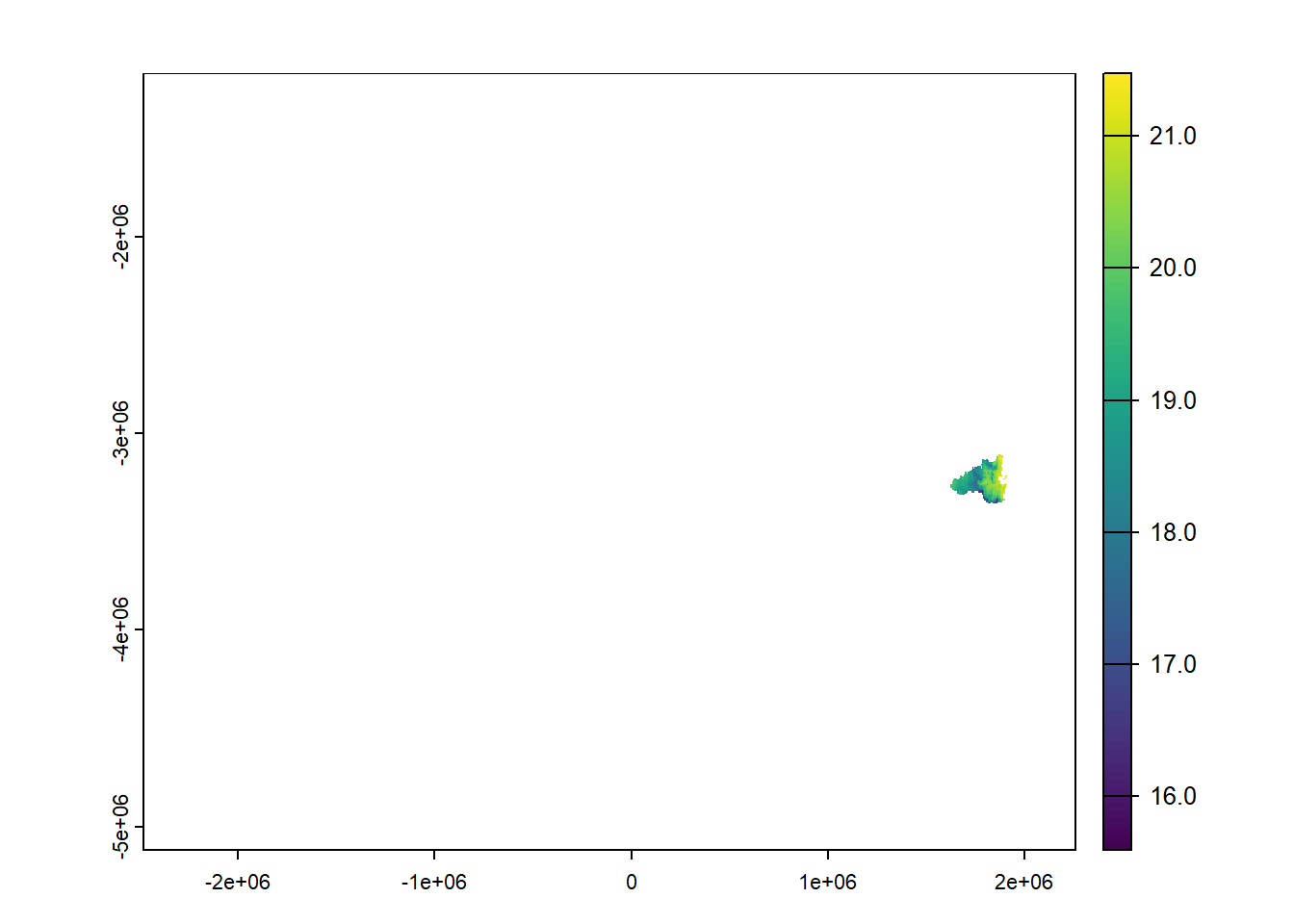
Task: Click the y-axis label -2e+06
Action: 120,237
